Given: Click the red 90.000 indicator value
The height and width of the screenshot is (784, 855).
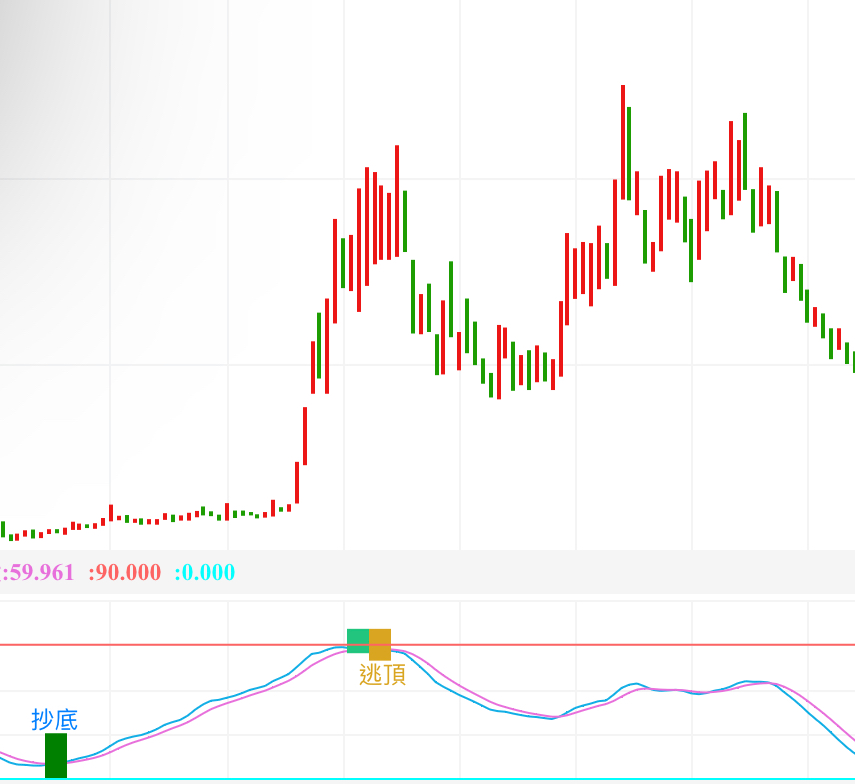Looking at the screenshot, I should coord(126,572).
